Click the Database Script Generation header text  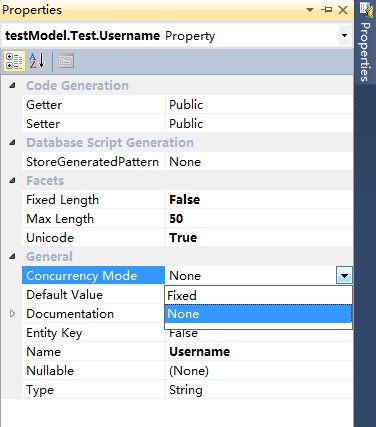pos(110,143)
